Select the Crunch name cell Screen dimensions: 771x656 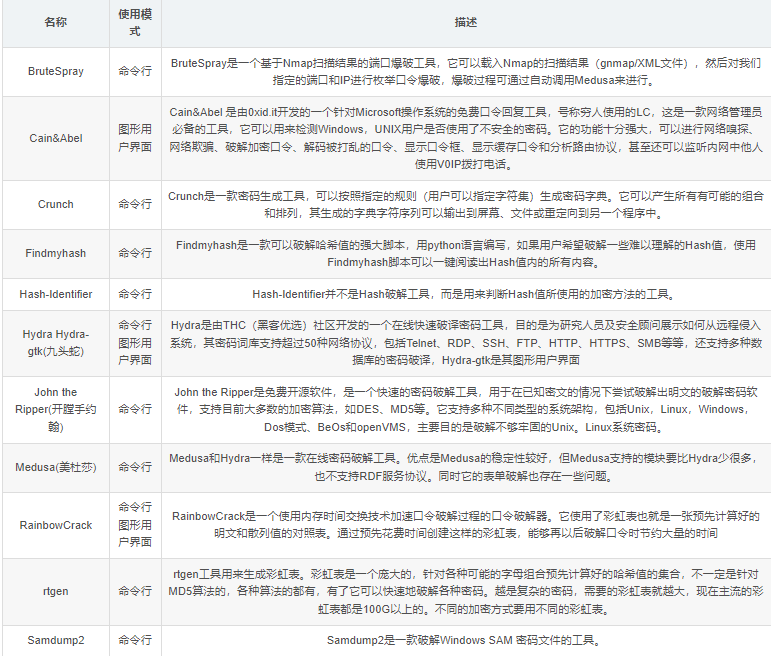click(x=56, y=204)
